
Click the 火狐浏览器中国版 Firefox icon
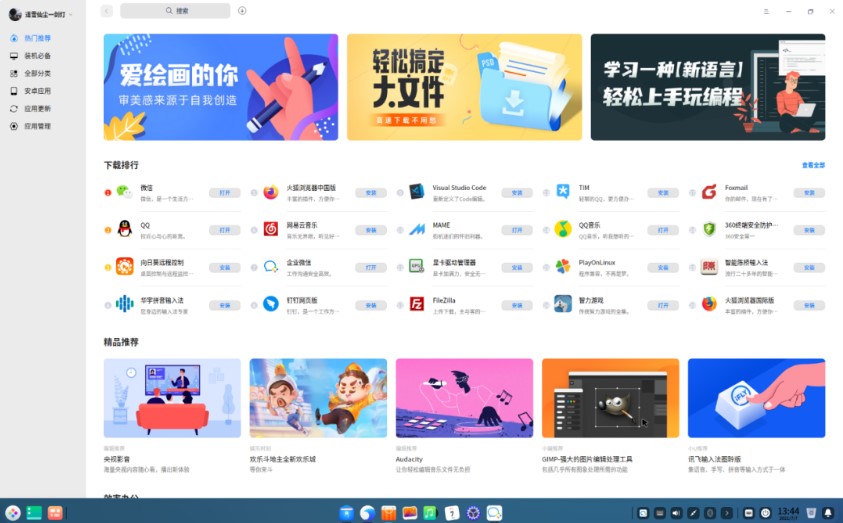click(x=270, y=192)
